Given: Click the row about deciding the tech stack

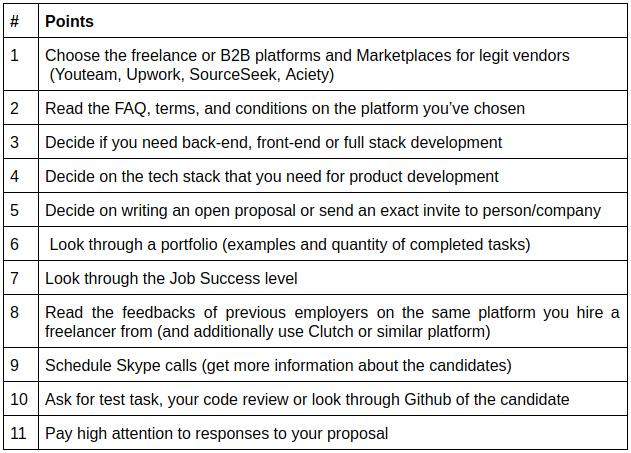Looking at the screenshot, I should [271, 176].
